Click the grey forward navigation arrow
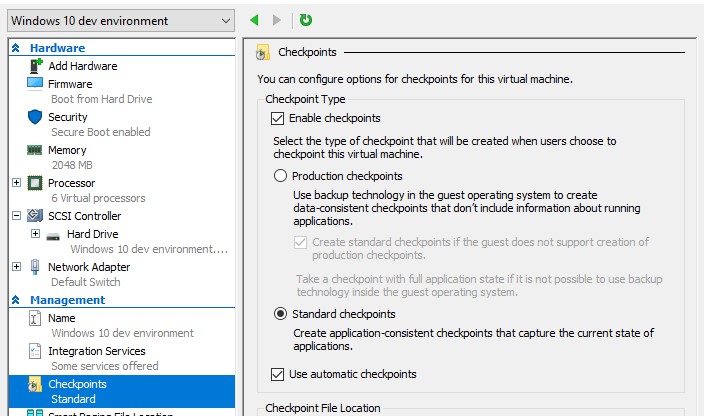The height and width of the screenshot is (416, 704). coord(277,20)
